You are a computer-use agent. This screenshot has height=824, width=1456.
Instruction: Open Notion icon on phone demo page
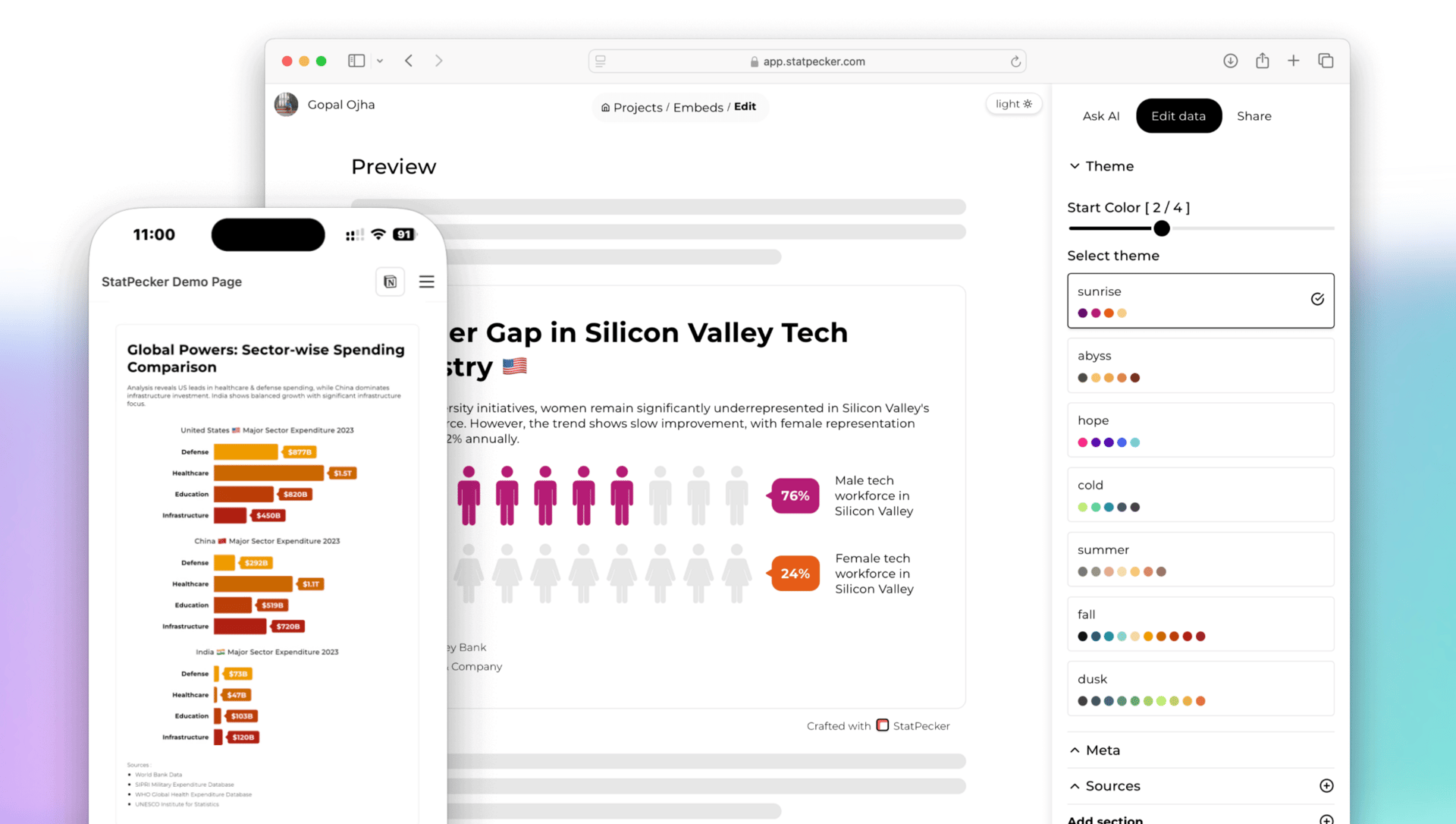pyautogui.click(x=390, y=281)
